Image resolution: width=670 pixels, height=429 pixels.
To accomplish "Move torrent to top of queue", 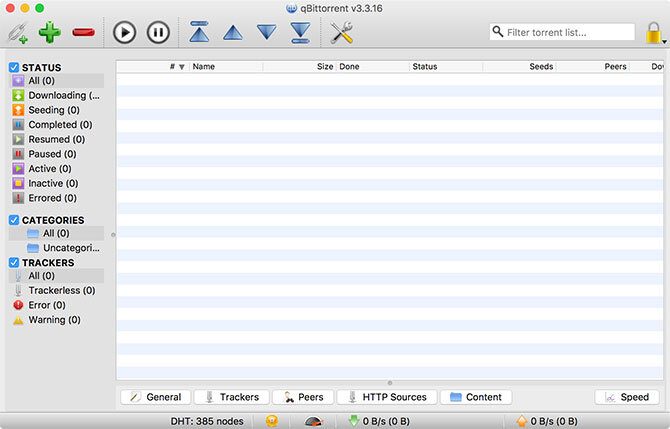I will click(199, 32).
